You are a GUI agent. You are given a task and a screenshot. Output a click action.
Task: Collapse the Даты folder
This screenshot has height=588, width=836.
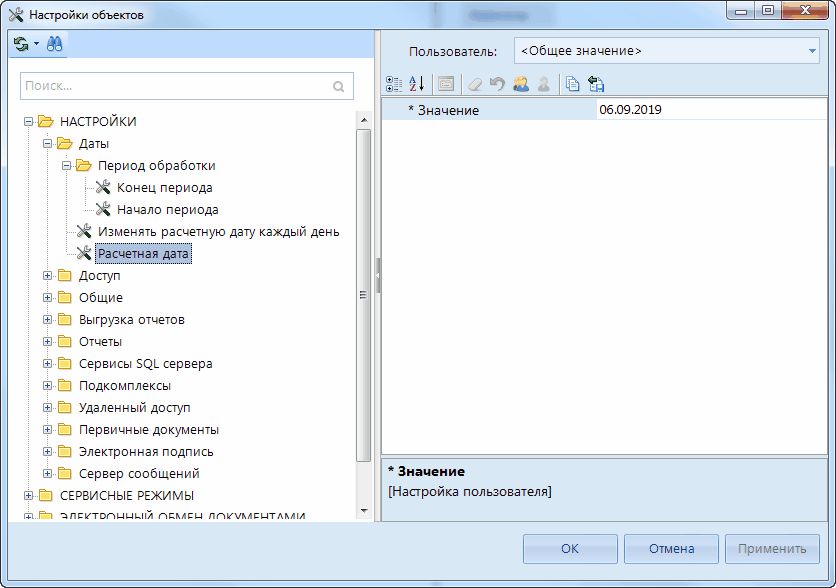pos(47,143)
